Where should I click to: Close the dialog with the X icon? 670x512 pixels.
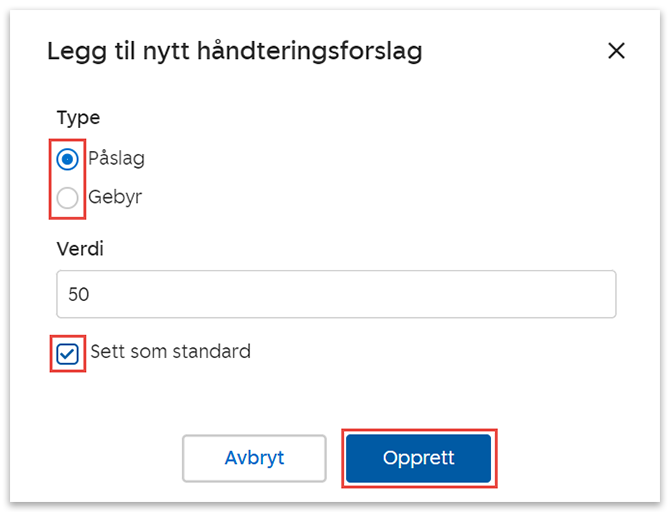pos(616,51)
